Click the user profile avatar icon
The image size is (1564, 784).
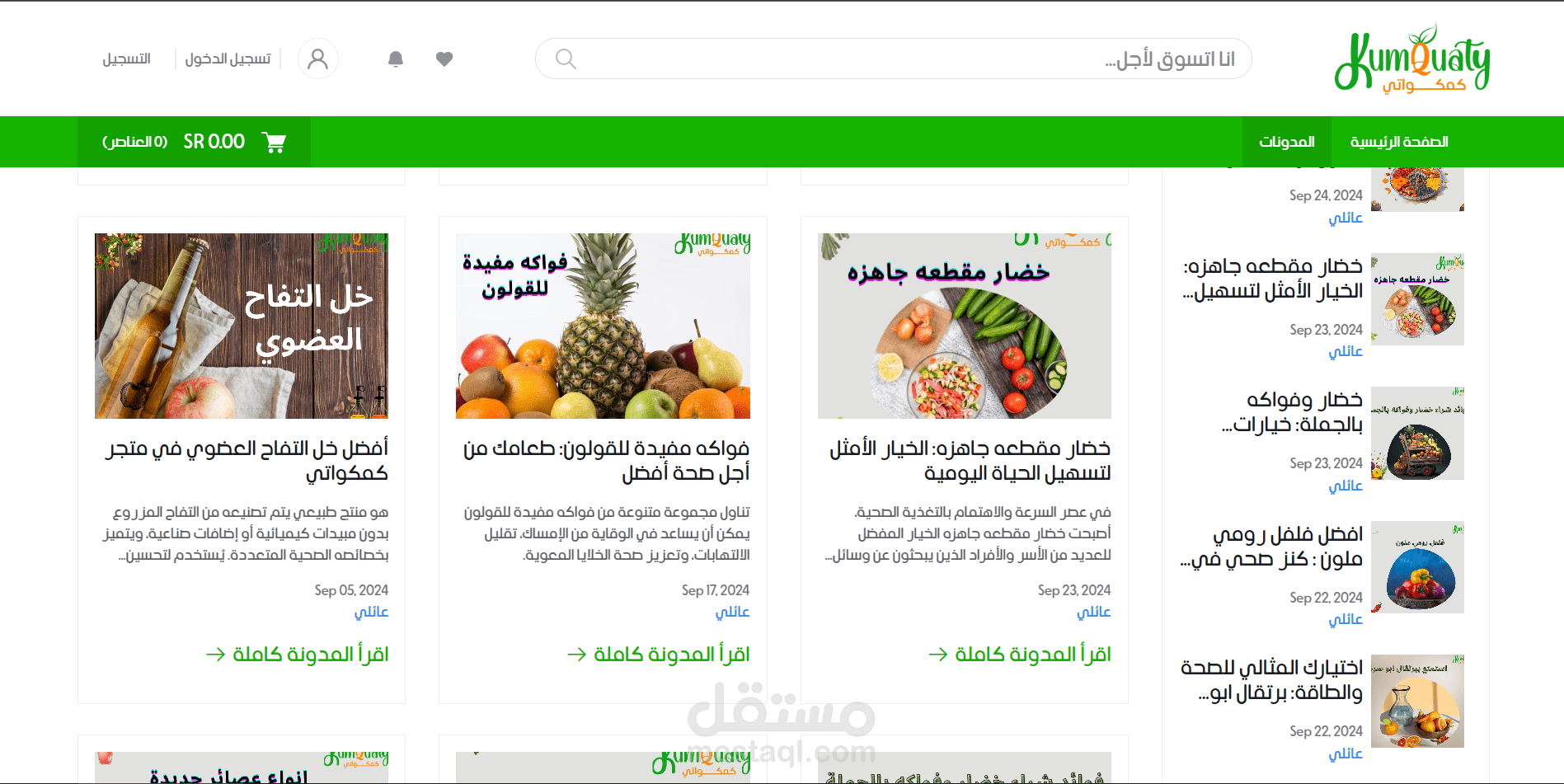click(x=317, y=59)
